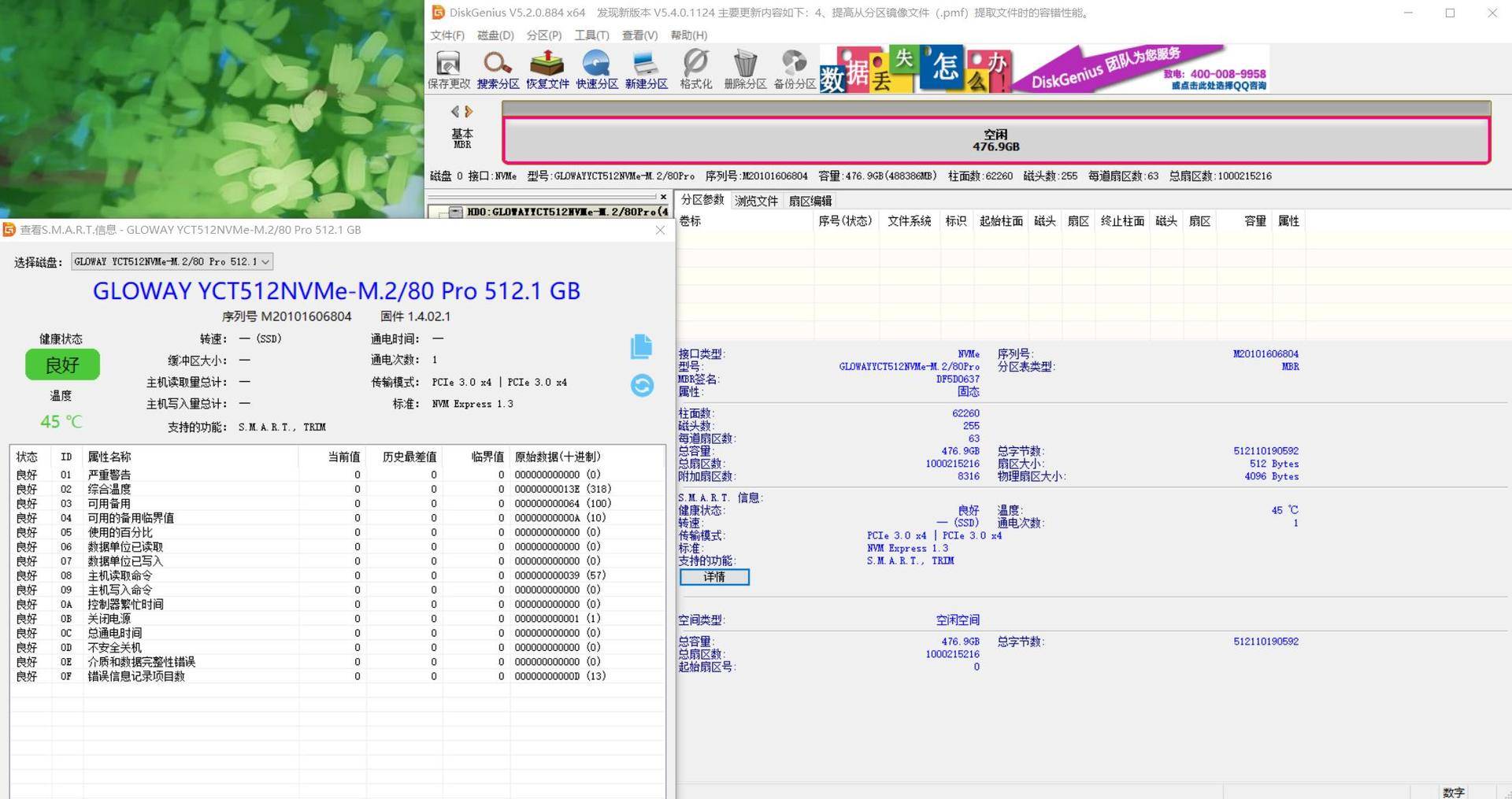Click the 备份分区 (Backup Partition) icon
This screenshot has width=1512, height=799.
point(795,68)
